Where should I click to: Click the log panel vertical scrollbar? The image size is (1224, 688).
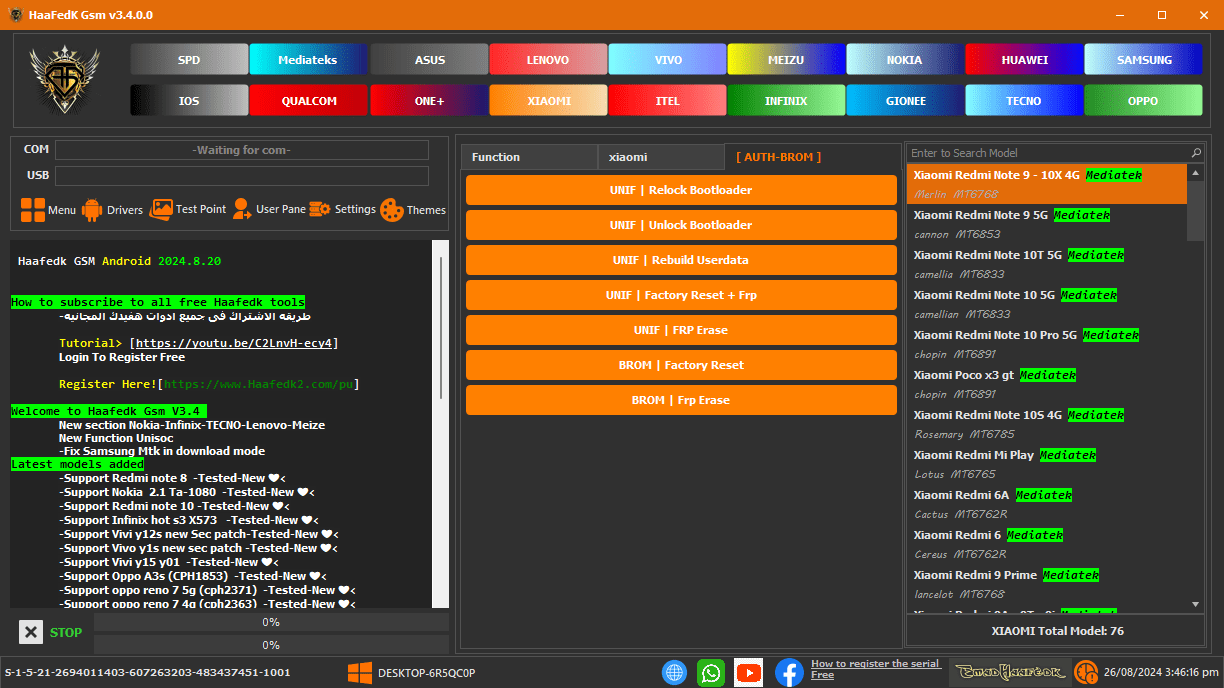440,328
